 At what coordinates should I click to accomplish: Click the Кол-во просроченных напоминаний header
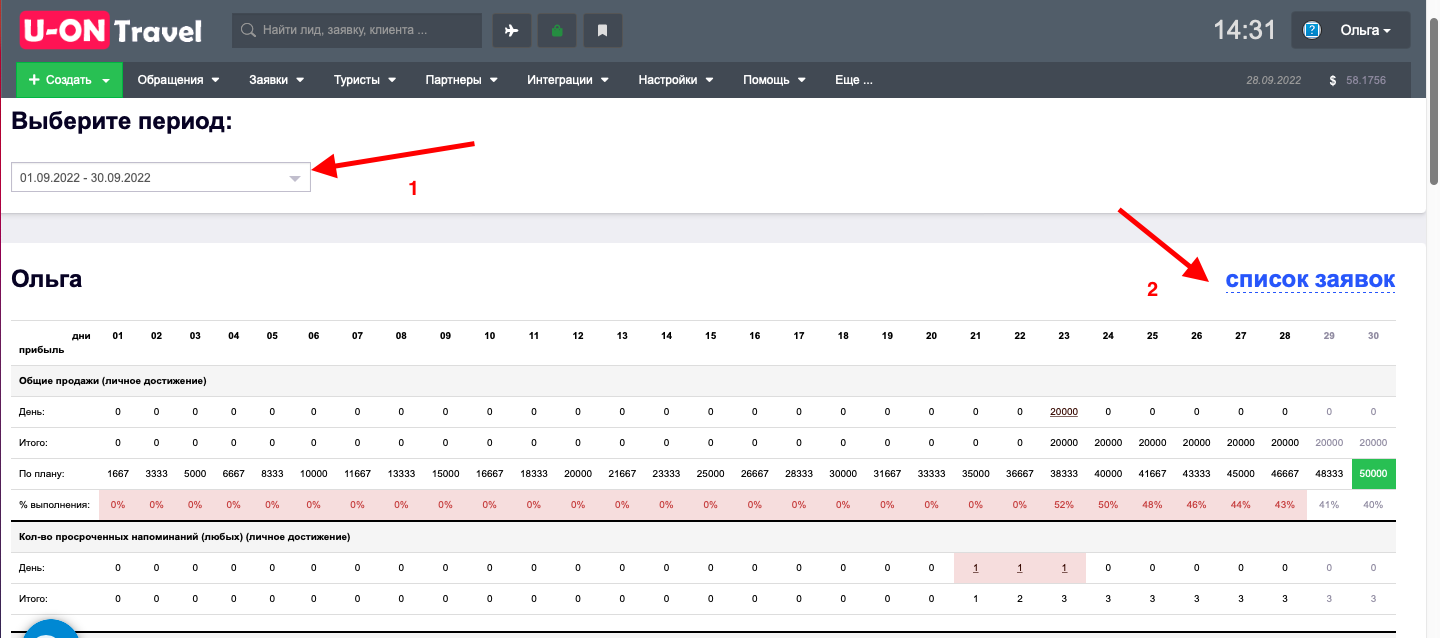(184, 537)
